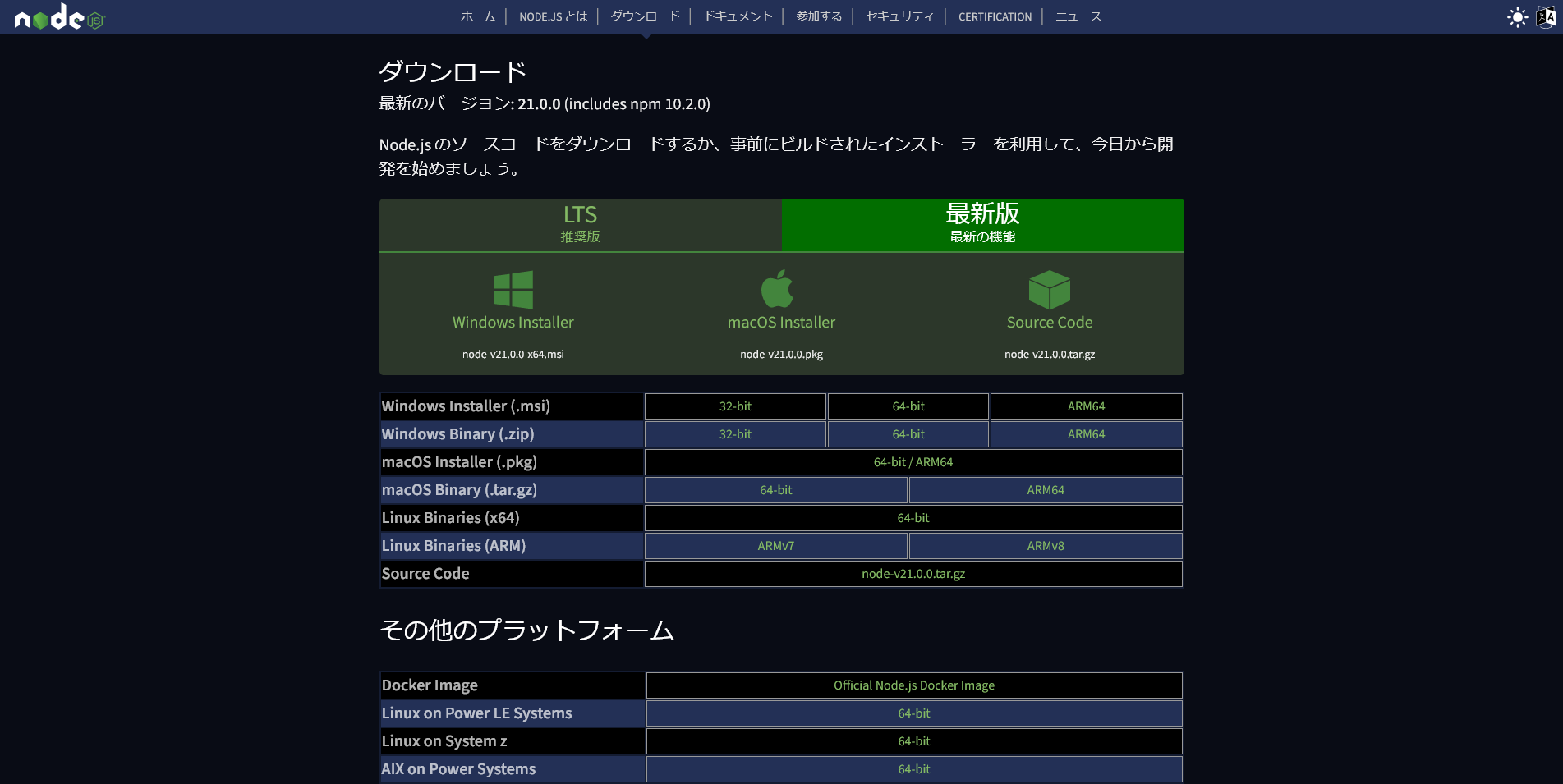Image resolution: width=1563 pixels, height=784 pixels.
Task: Open the CERTIFICATION menu item
Action: (995, 16)
